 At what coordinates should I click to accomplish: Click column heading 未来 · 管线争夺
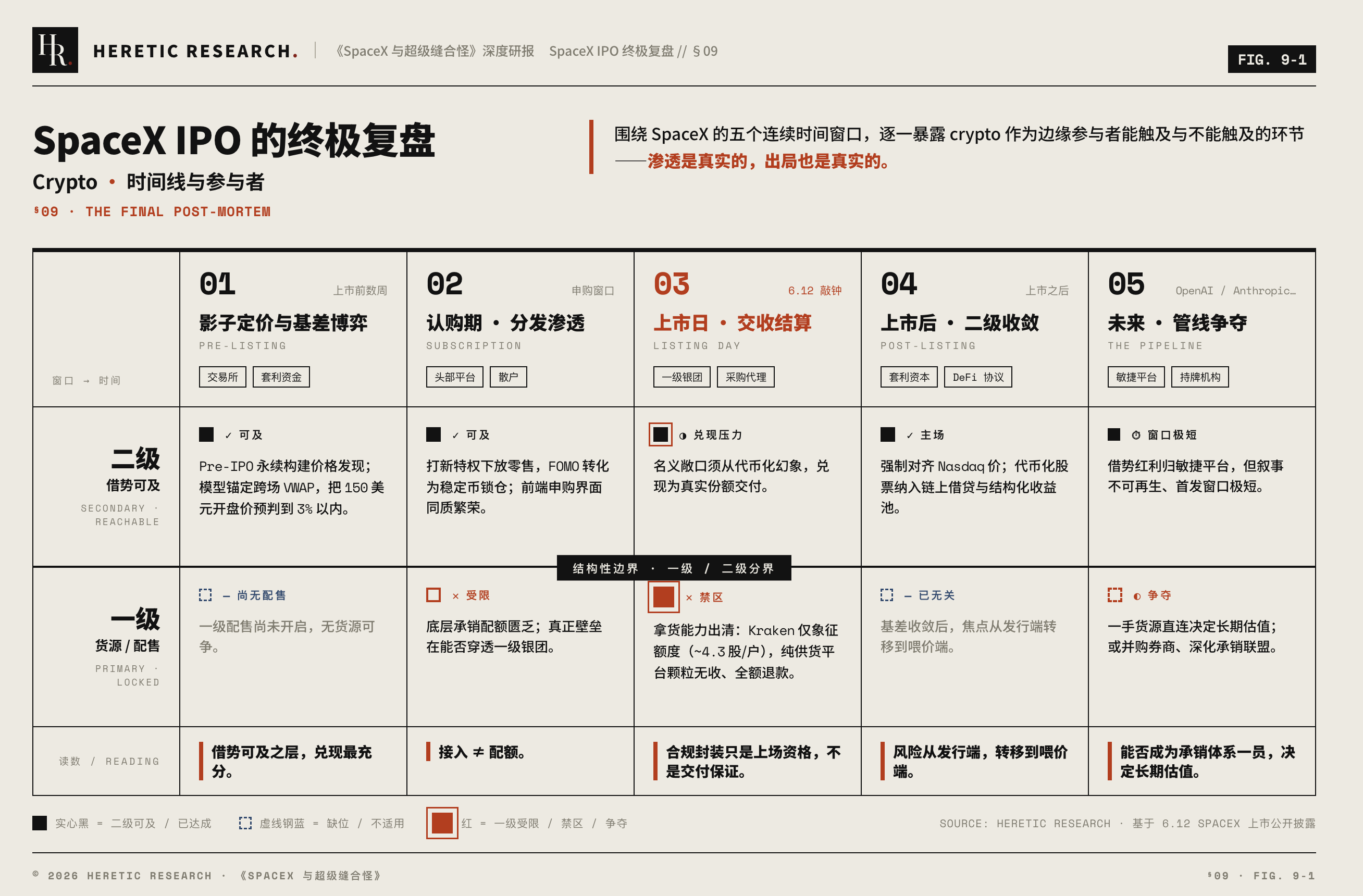[x=1178, y=323]
